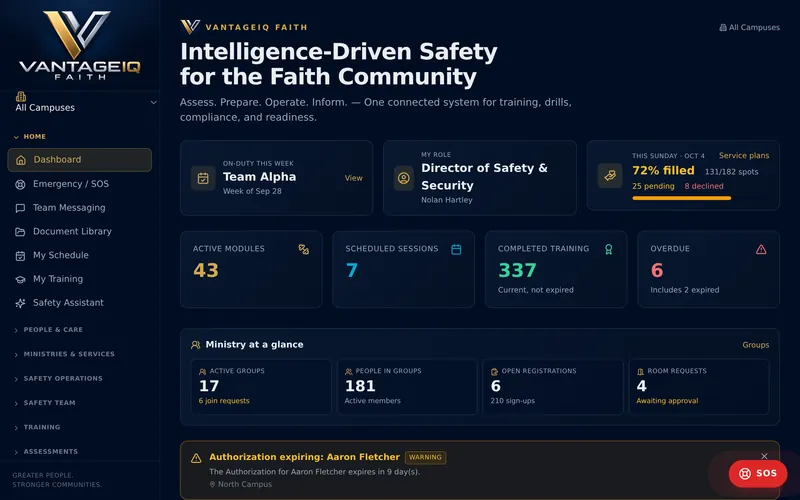This screenshot has height=500, width=800.
Task: Click the hand icon in This Sunday card
Action: tap(610, 176)
